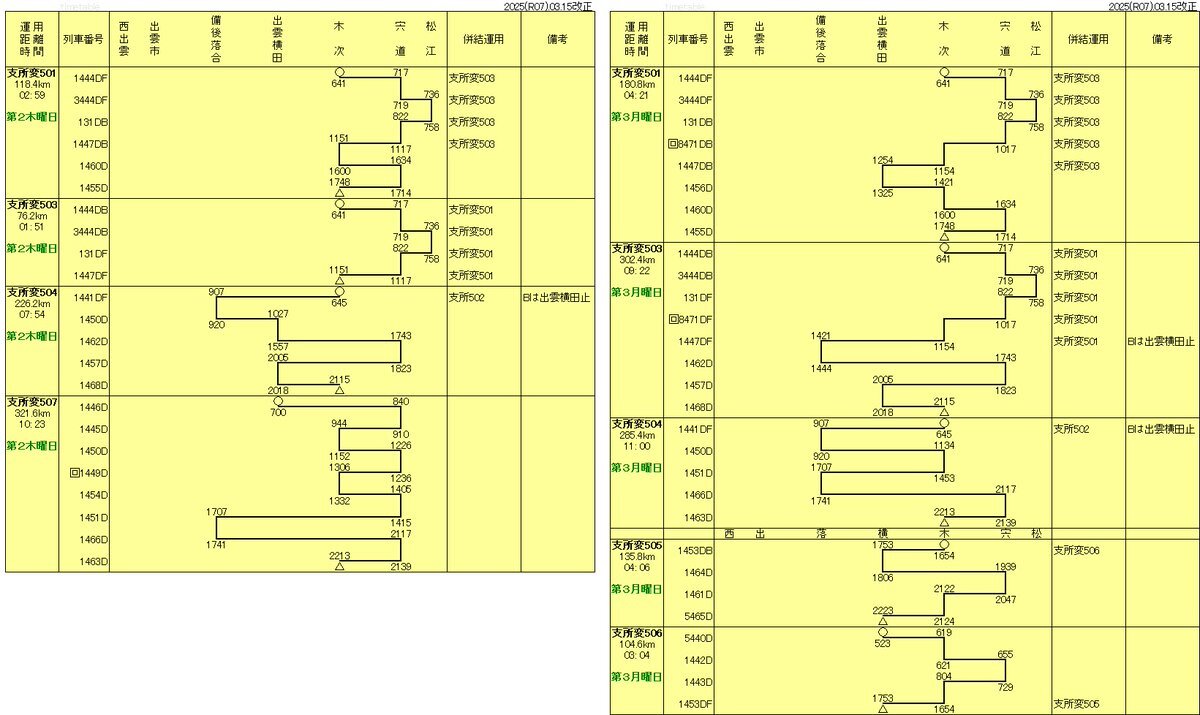Select train number 5440D

point(696,638)
